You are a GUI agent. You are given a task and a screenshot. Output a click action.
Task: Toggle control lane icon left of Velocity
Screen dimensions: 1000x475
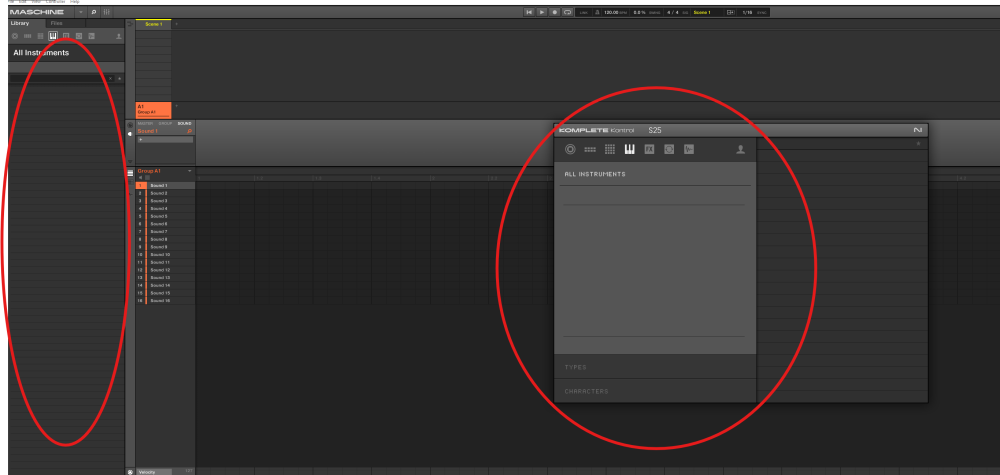130,472
